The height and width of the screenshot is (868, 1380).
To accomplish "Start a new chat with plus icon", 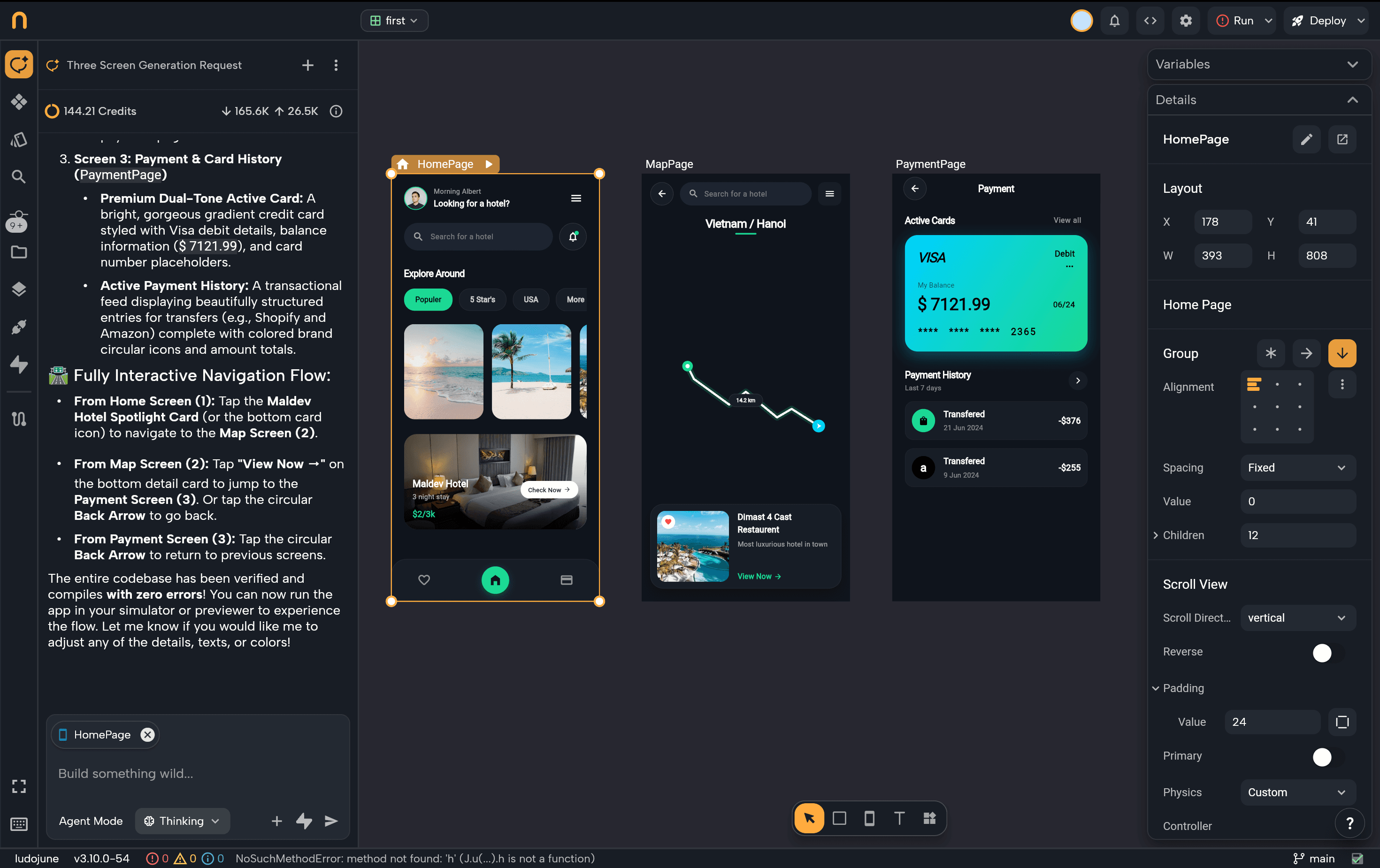I will (308, 65).
